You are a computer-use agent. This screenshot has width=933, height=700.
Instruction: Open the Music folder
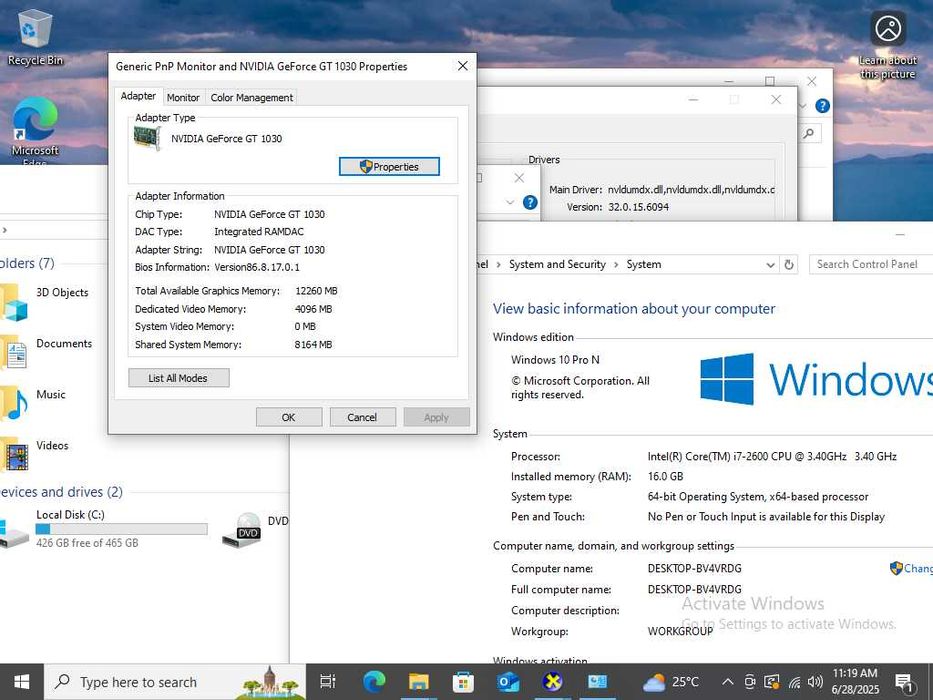(x=33, y=403)
